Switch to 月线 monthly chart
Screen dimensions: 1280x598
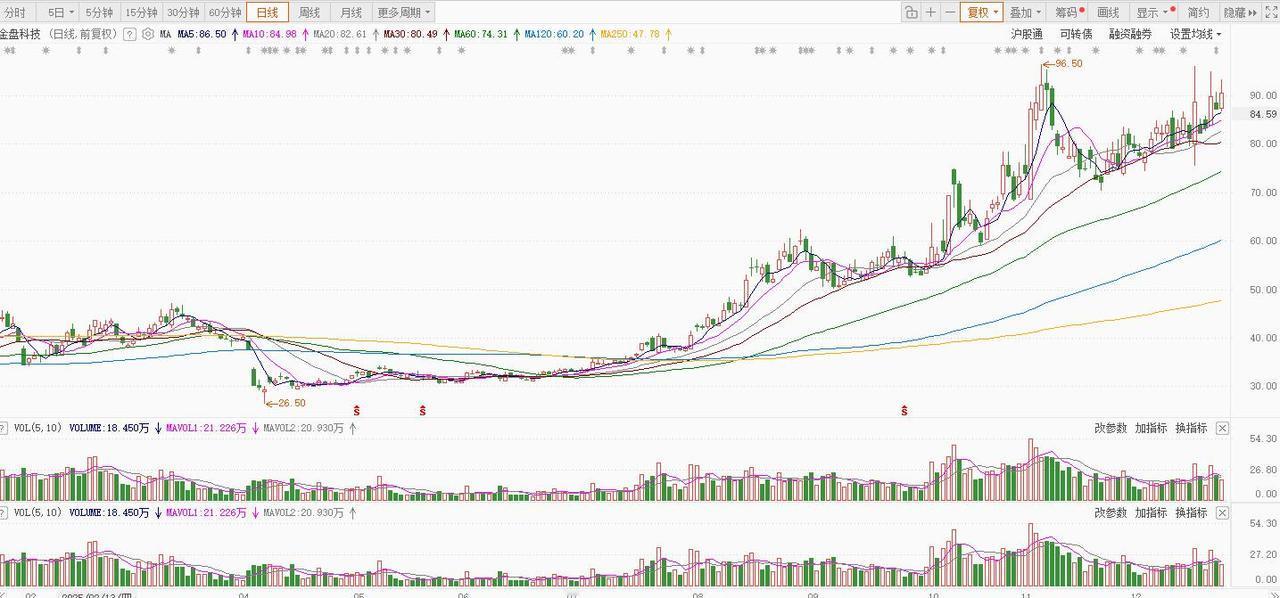pyautogui.click(x=351, y=13)
